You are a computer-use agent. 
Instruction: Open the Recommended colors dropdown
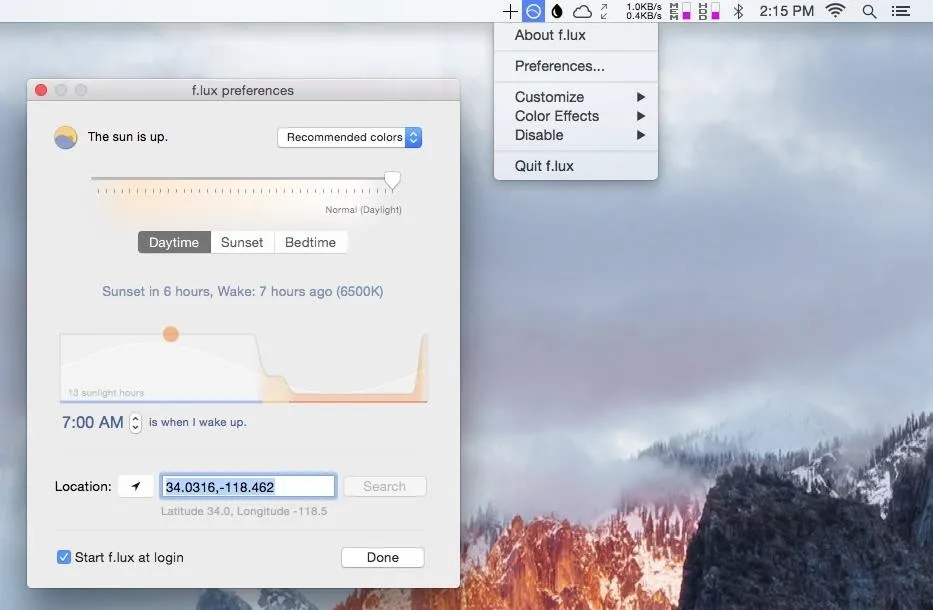(349, 137)
